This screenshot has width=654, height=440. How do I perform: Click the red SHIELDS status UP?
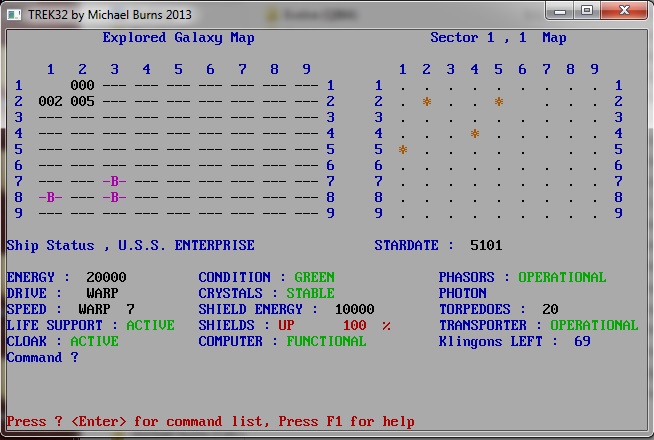click(x=286, y=325)
